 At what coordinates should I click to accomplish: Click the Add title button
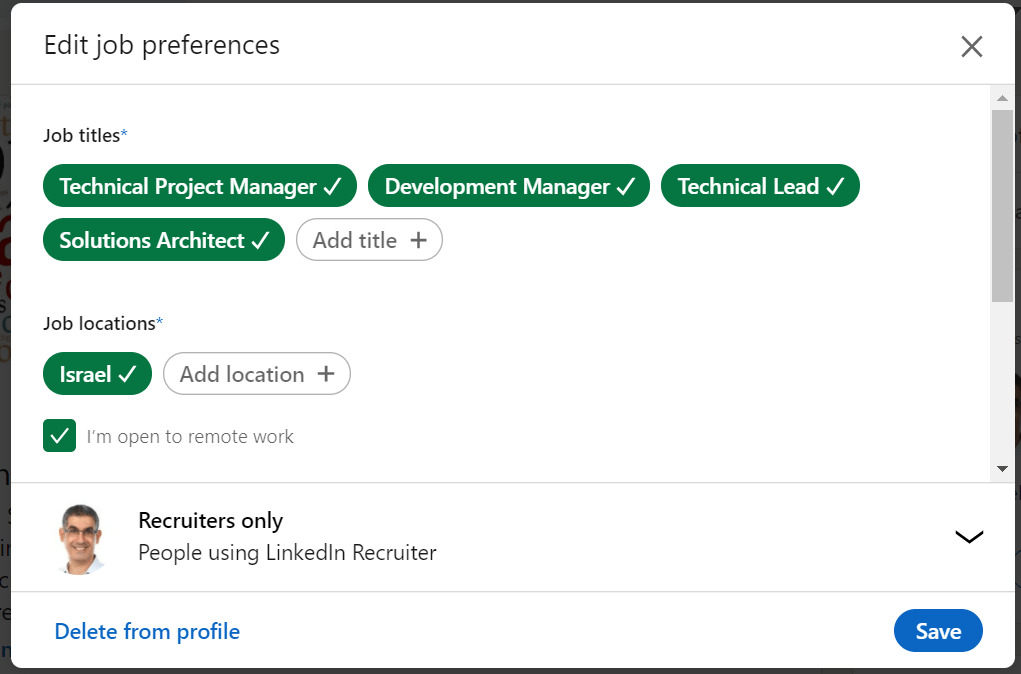[369, 240]
